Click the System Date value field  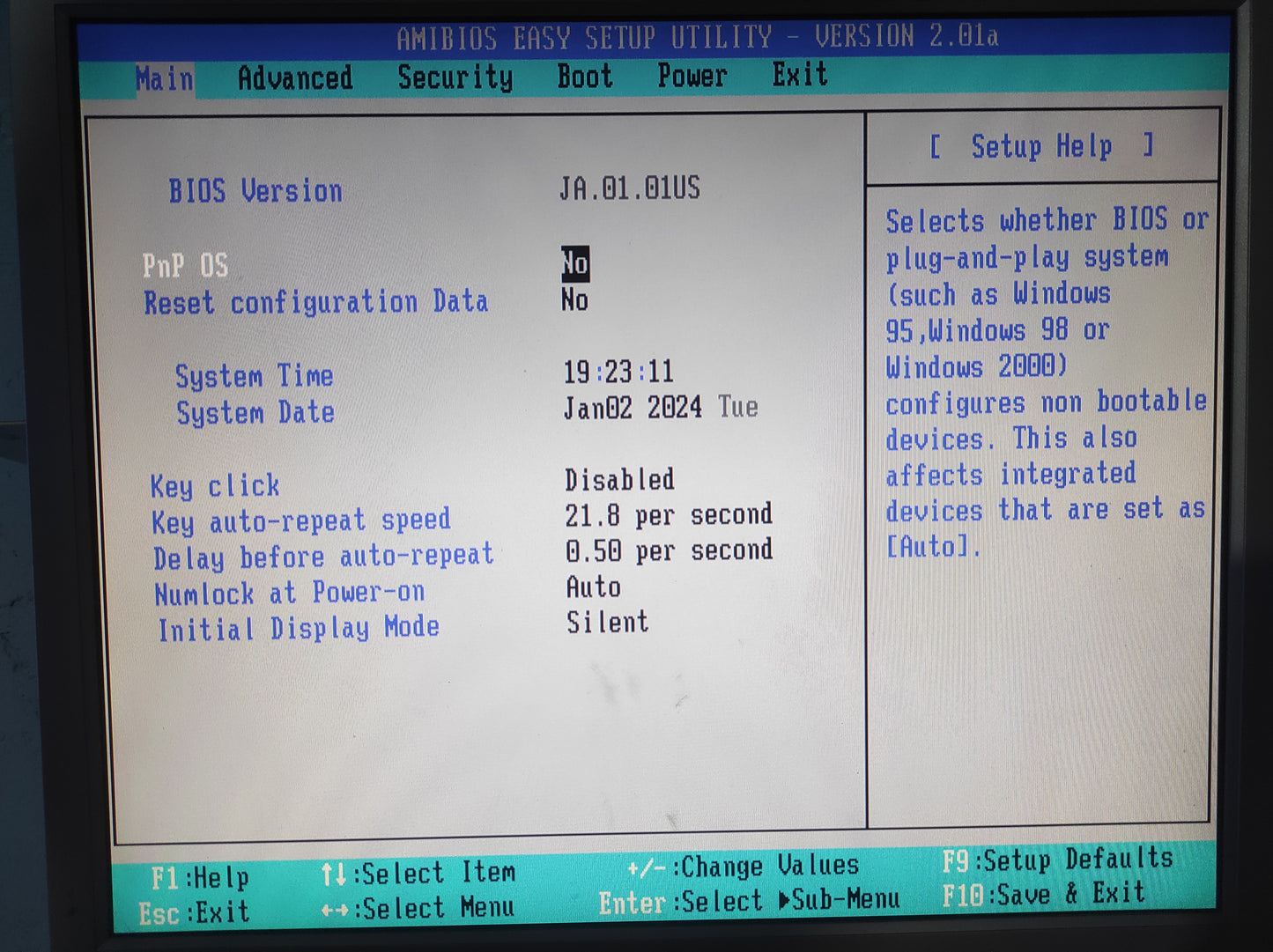(x=660, y=408)
